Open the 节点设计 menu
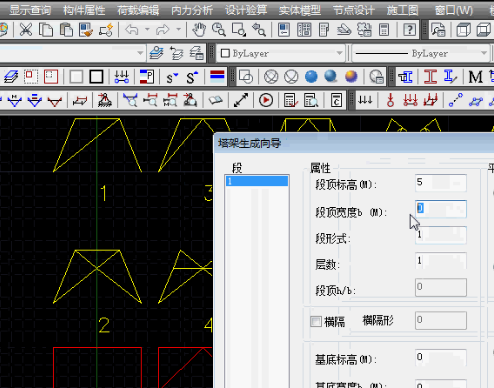This screenshot has width=494, height=388. (x=354, y=11)
